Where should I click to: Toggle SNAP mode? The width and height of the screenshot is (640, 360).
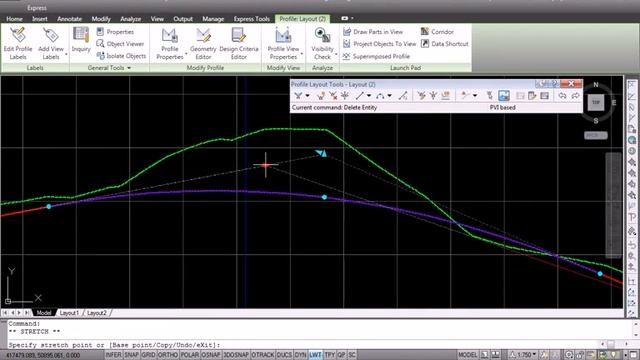pyautogui.click(x=131, y=355)
